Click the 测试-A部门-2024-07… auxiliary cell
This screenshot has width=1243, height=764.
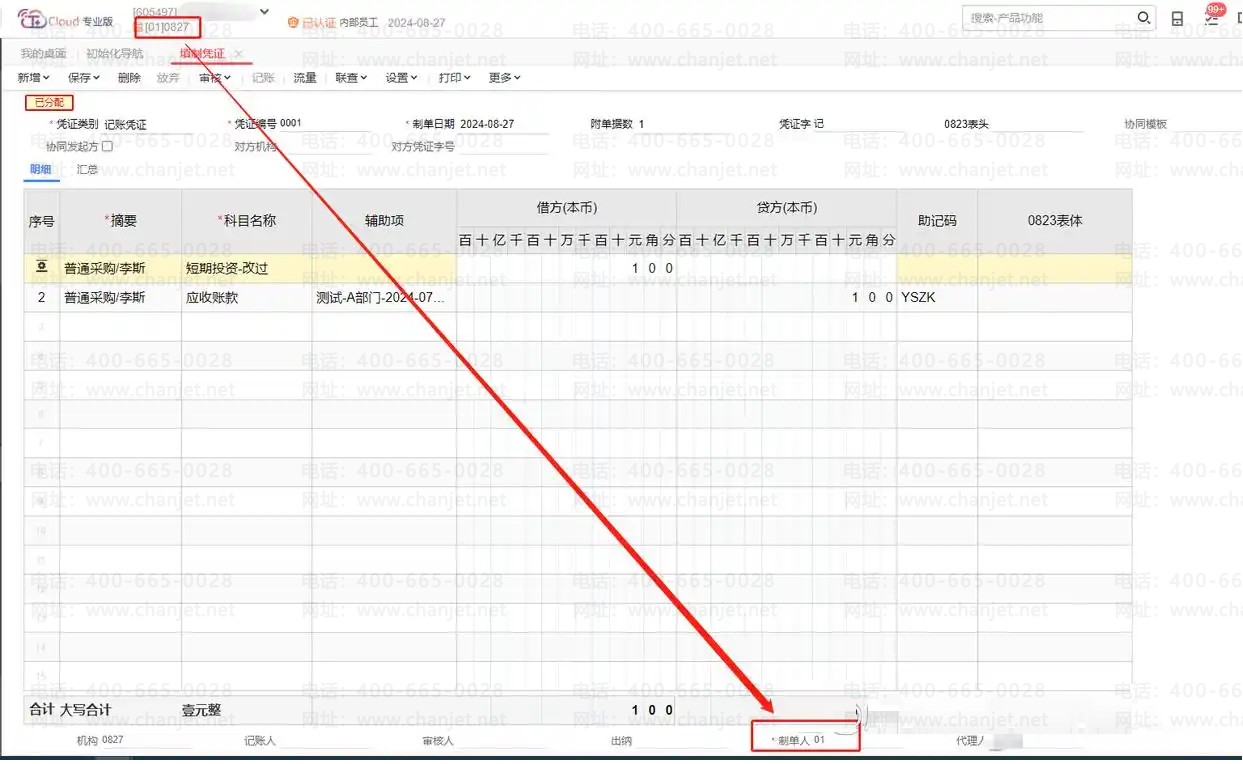(x=384, y=298)
